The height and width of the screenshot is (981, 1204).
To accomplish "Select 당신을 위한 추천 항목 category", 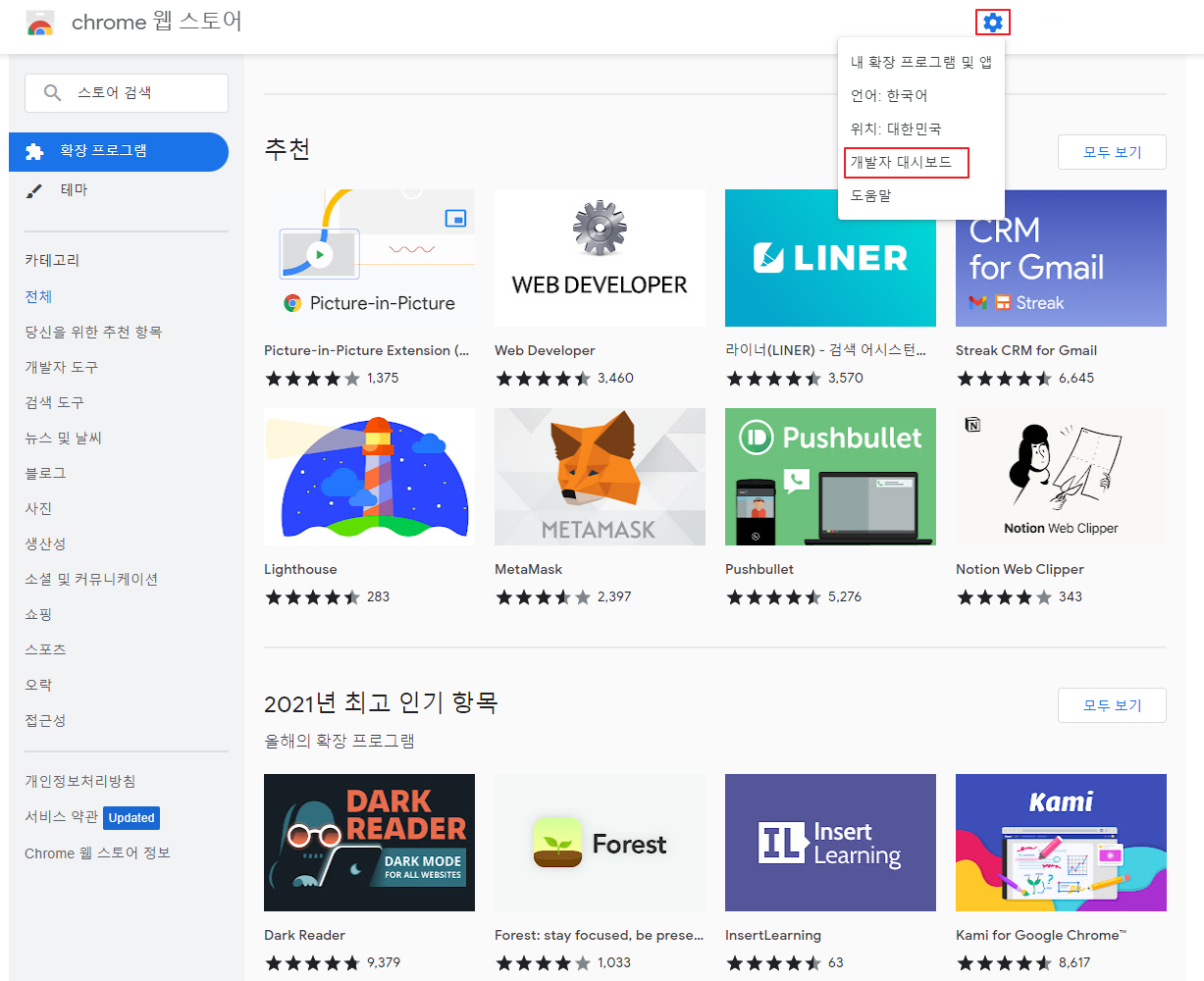I will (93, 332).
